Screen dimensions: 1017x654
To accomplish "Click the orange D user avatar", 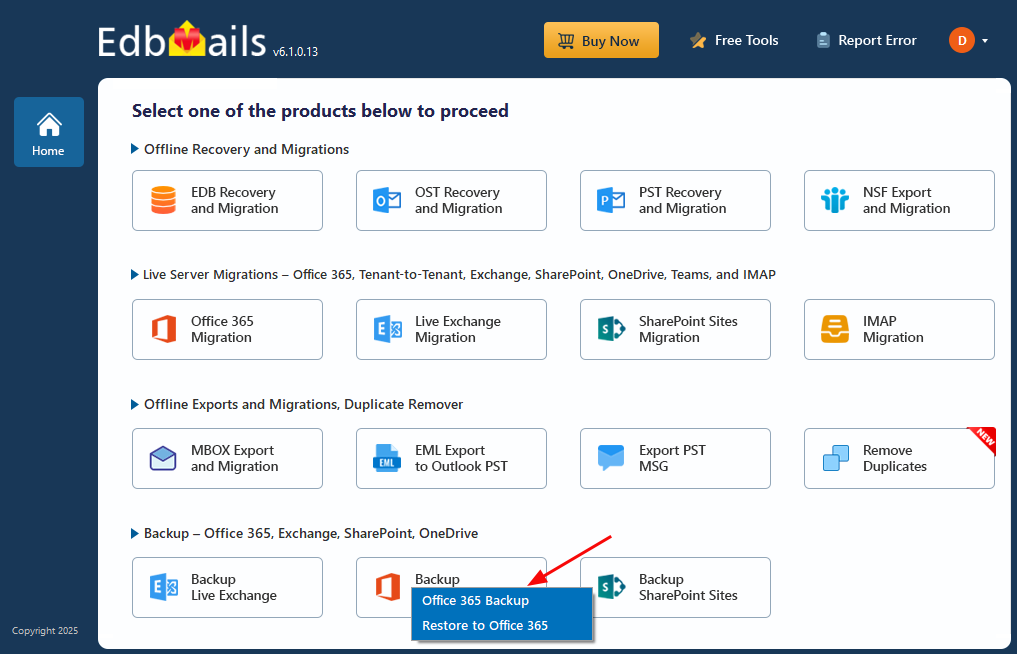I will [962, 40].
